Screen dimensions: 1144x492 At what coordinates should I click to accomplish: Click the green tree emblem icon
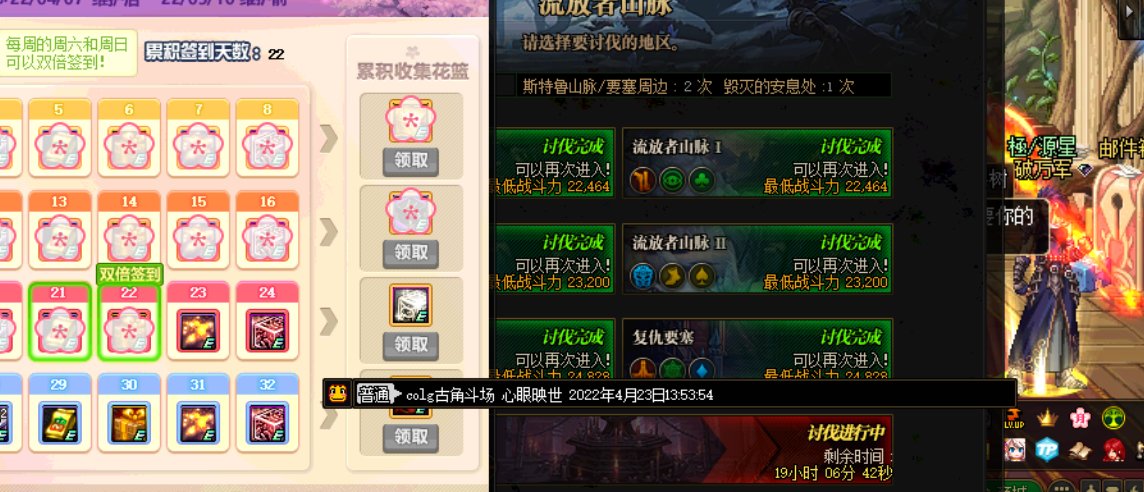[x=1113, y=418]
